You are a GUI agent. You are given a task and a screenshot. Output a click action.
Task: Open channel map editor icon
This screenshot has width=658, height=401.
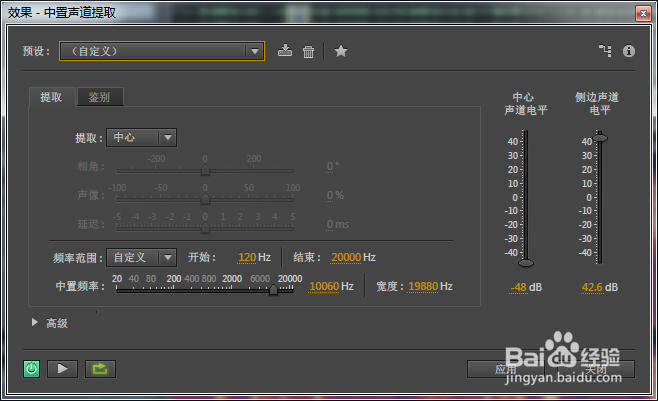tap(605, 51)
